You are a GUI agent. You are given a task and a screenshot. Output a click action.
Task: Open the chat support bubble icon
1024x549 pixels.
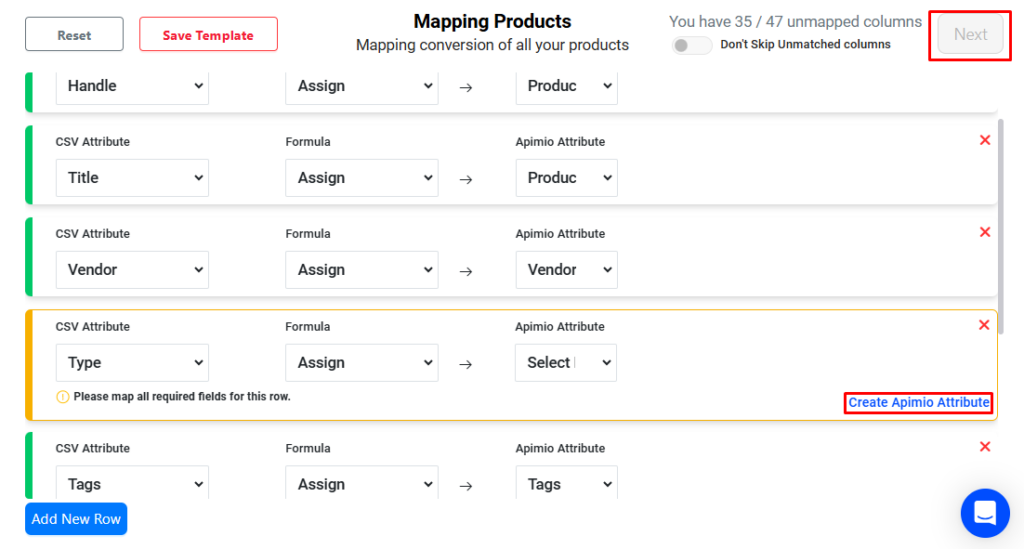(x=984, y=513)
